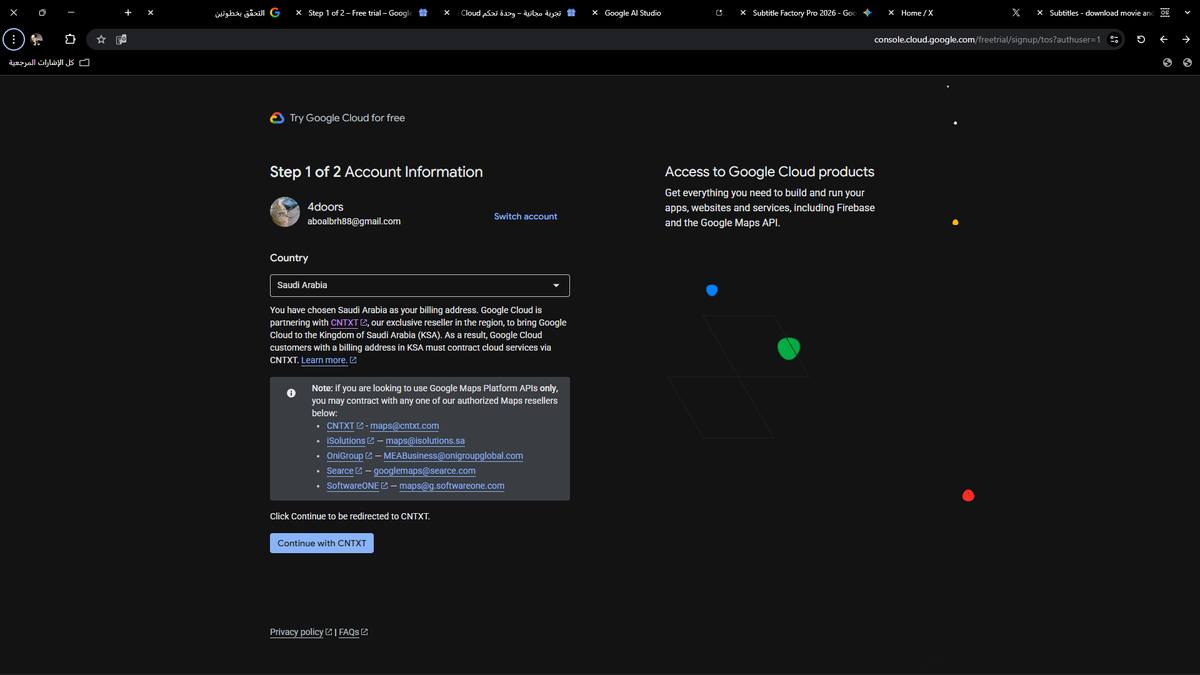This screenshot has height=675, width=1200.
Task: Click Continue with CNTXT button
Action: click(322, 543)
